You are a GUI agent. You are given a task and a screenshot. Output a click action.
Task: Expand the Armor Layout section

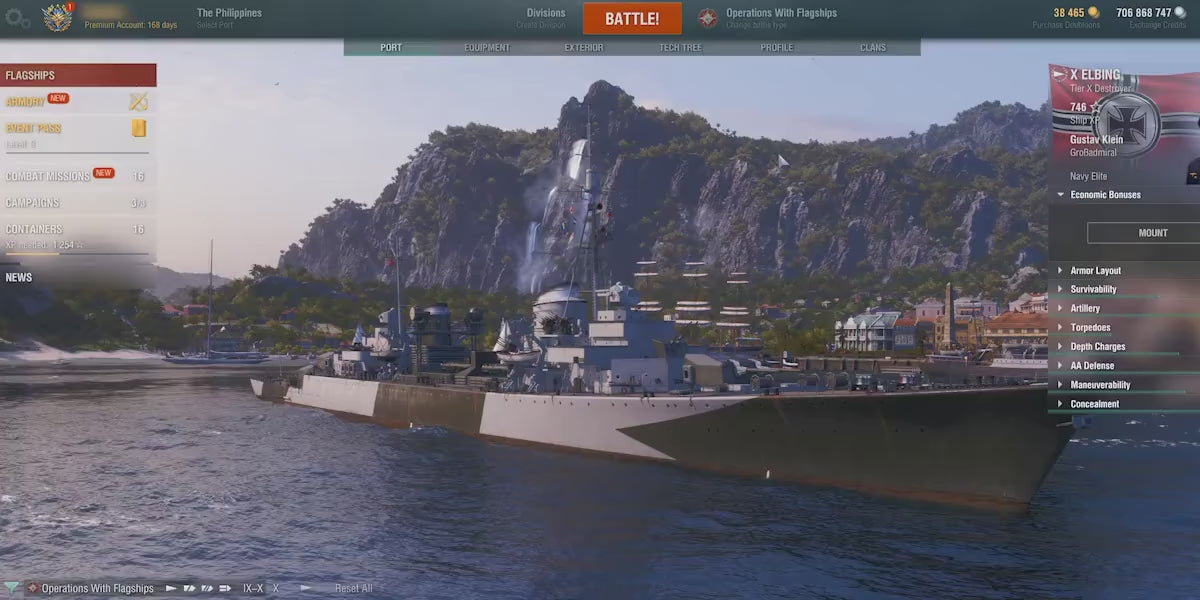1095,270
